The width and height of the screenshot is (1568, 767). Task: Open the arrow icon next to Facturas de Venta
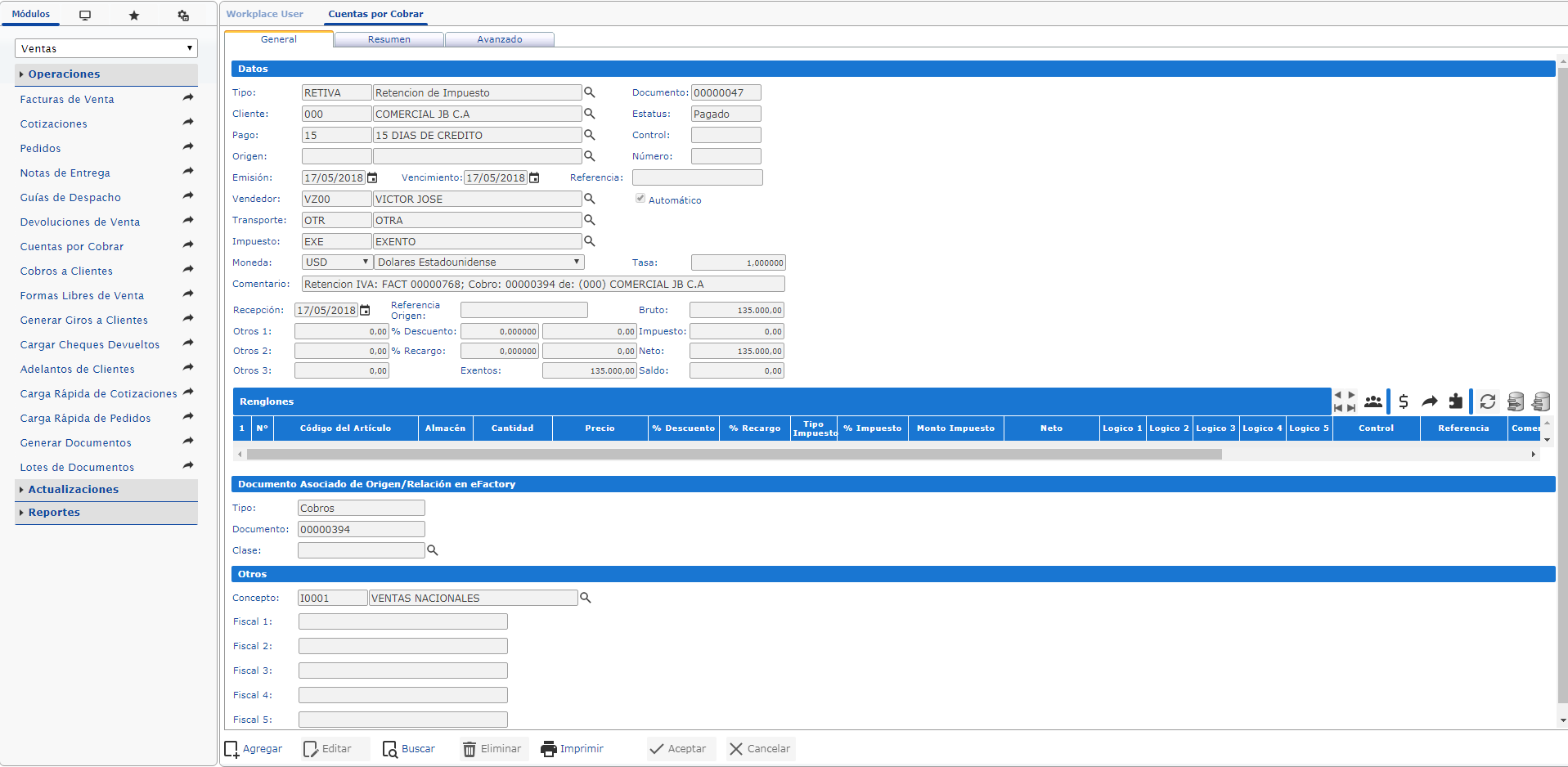pyautogui.click(x=188, y=97)
